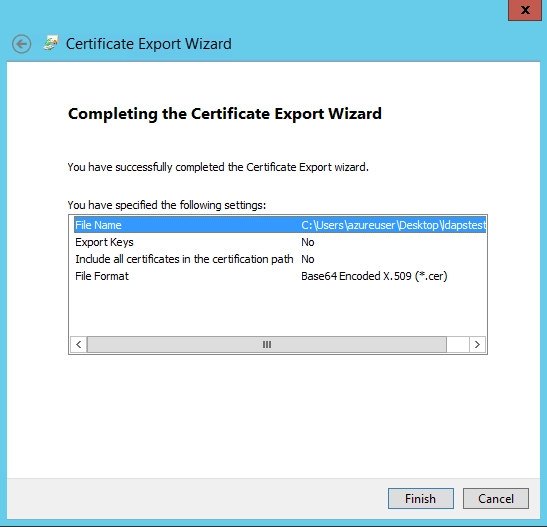Click Base64 Encoded X.509 (*.cer) value
This screenshot has width=547, height=527.
(x=374, y=276)
